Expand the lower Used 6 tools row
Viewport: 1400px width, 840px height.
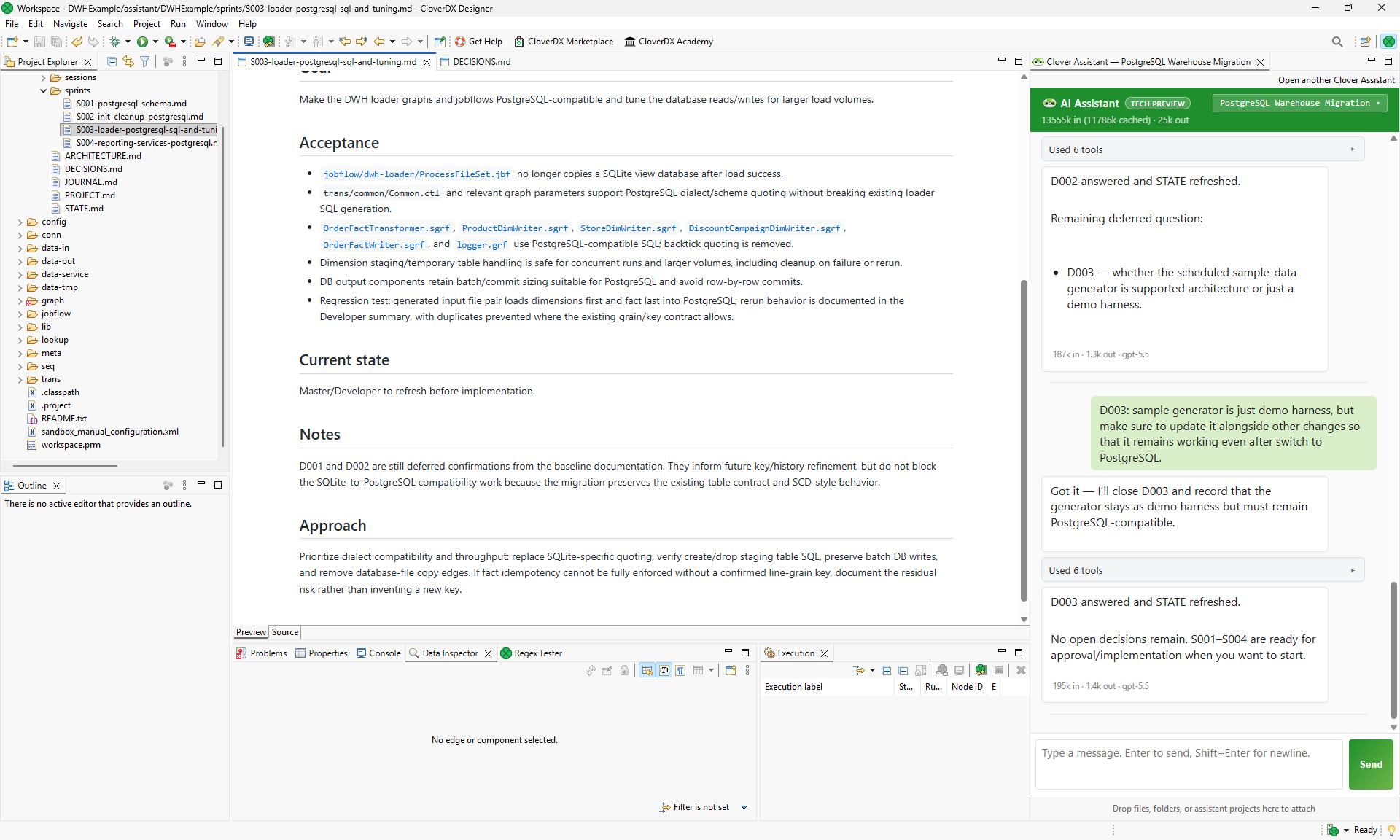click(x=1202, y=570)
